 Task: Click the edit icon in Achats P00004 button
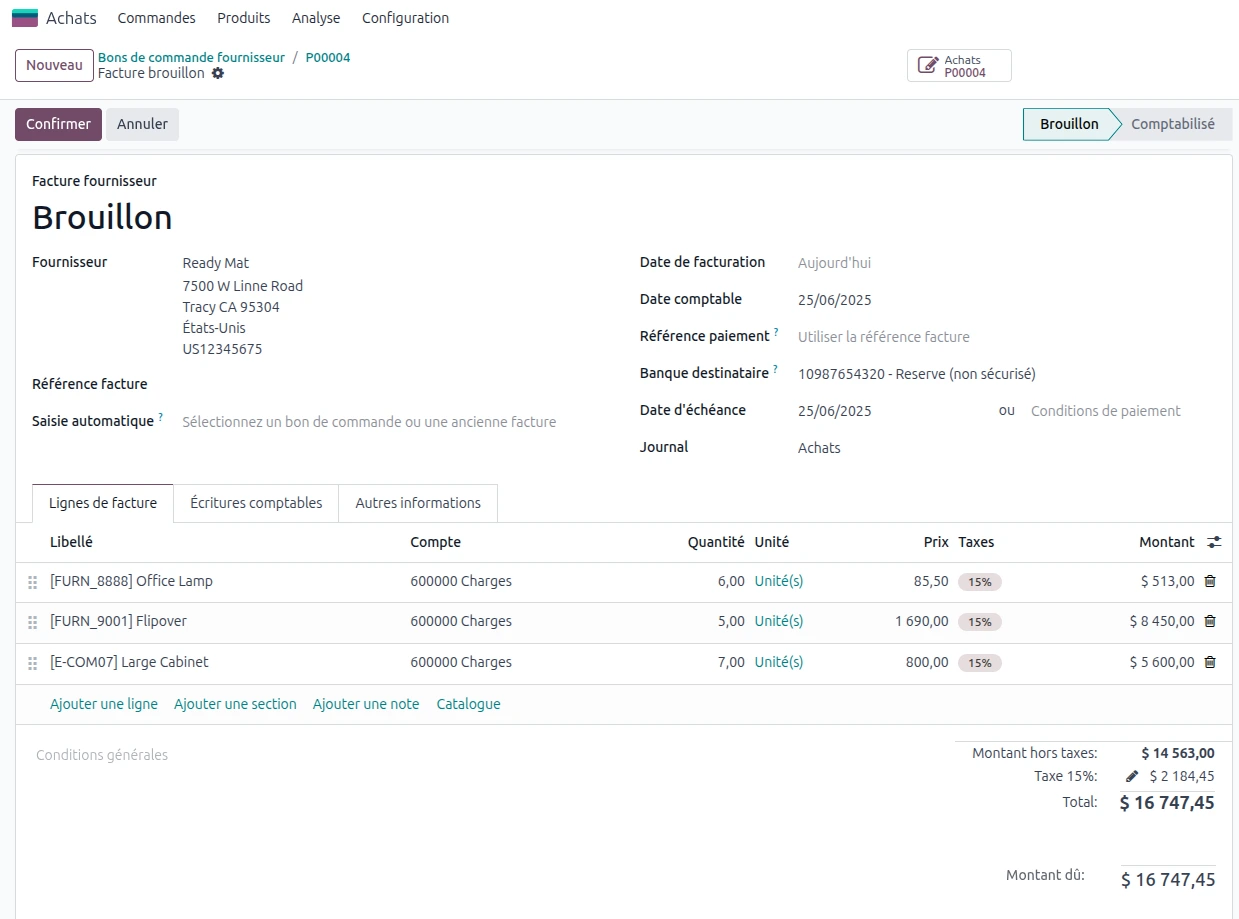pos(928,66)
